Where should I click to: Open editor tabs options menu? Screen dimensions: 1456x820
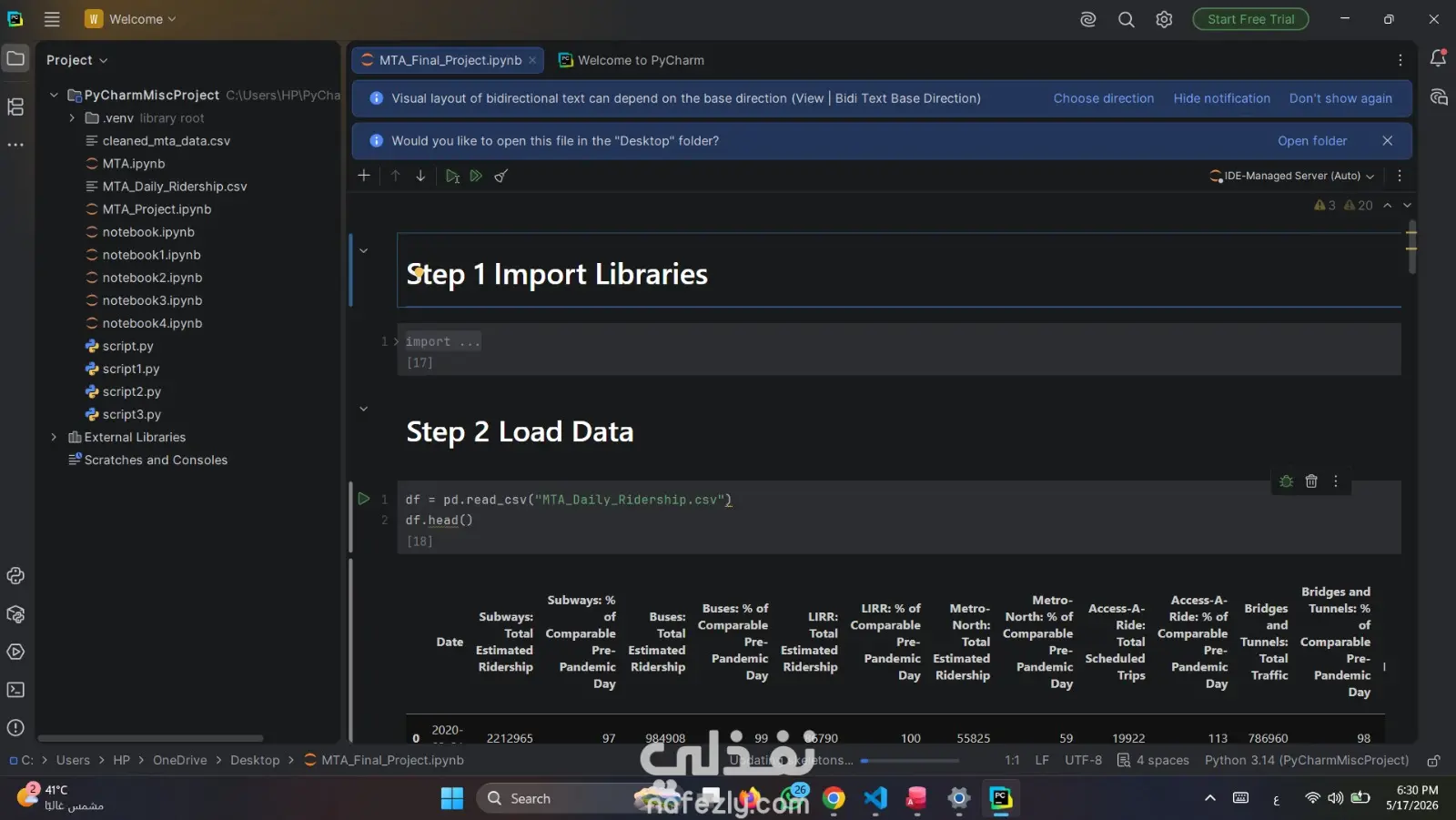(x=1400, y=60)
